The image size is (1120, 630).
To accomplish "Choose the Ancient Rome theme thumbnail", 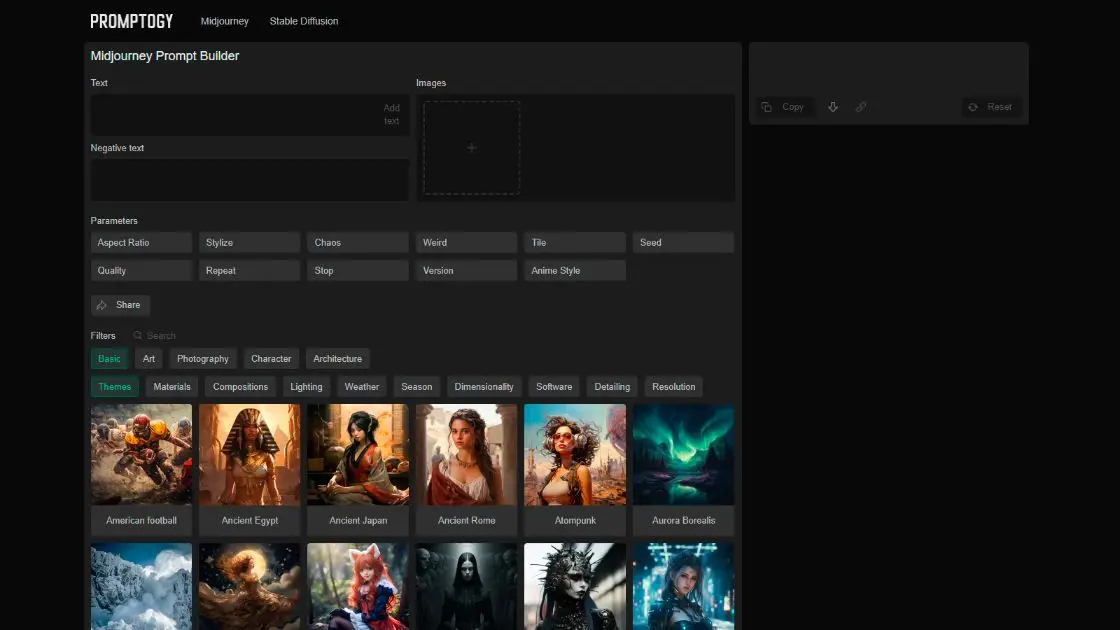I will click(x=466, y=469).
